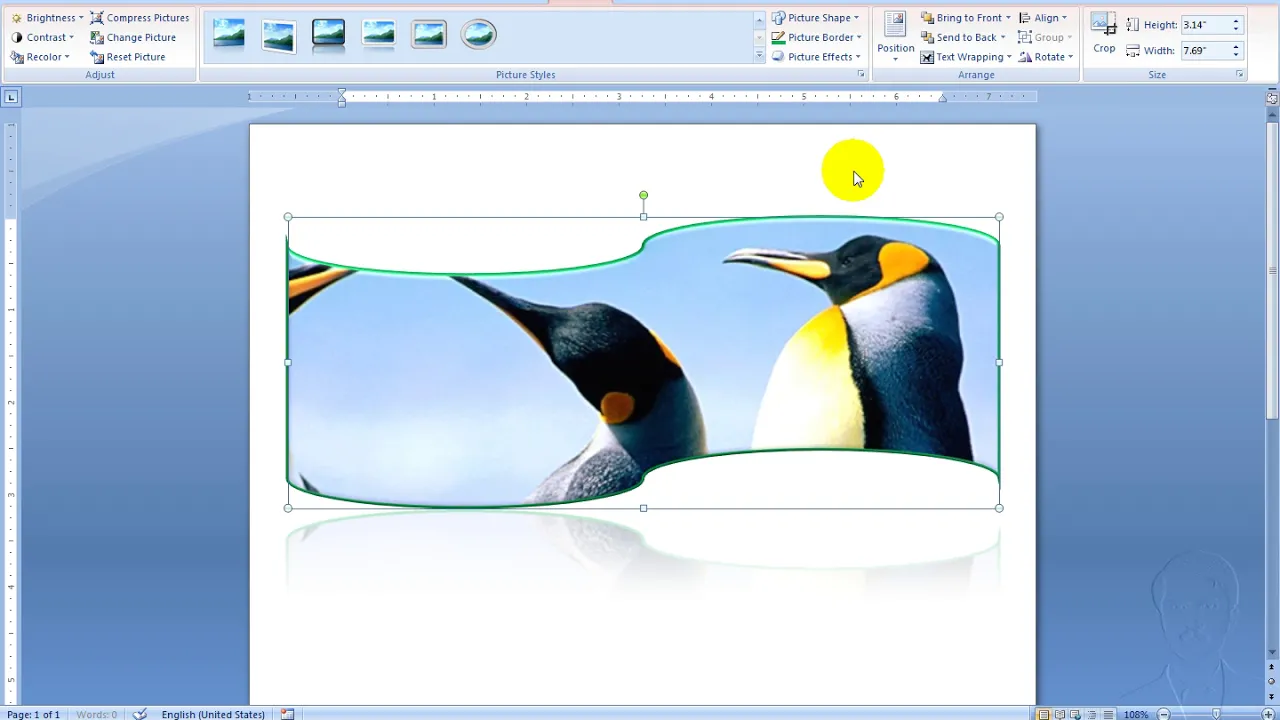Select the black rounded frame picture style
The image size is (1280, 720).
[x=328, y=34]
